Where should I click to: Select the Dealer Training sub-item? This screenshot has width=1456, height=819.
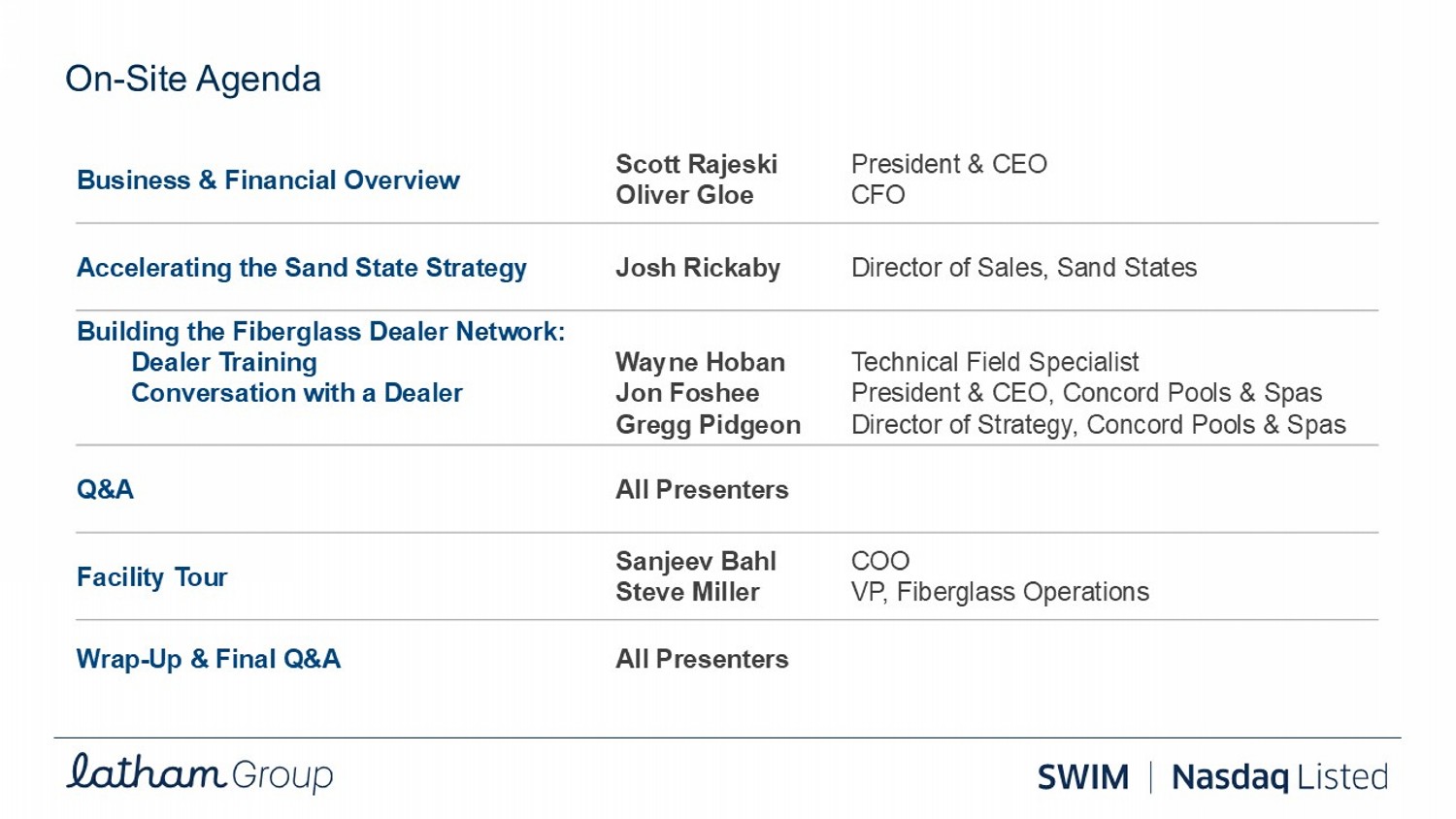pos(224,363)
